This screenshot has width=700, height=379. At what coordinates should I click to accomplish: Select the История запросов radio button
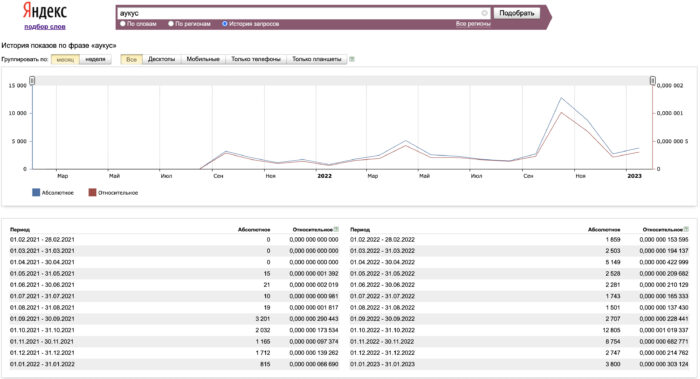(225, 24)
